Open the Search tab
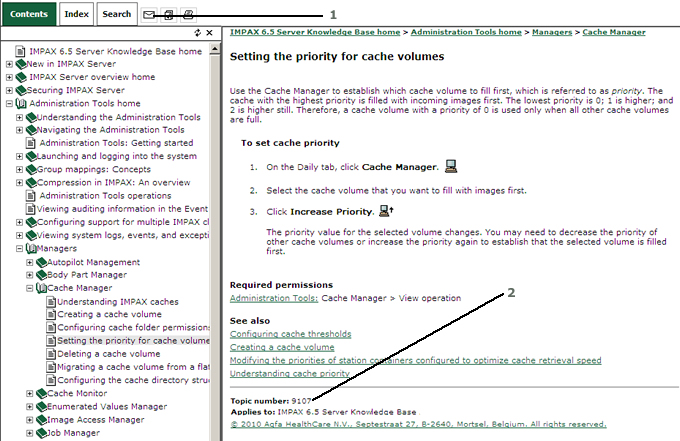This screenshot has width=680, height=441. point(117,14)
